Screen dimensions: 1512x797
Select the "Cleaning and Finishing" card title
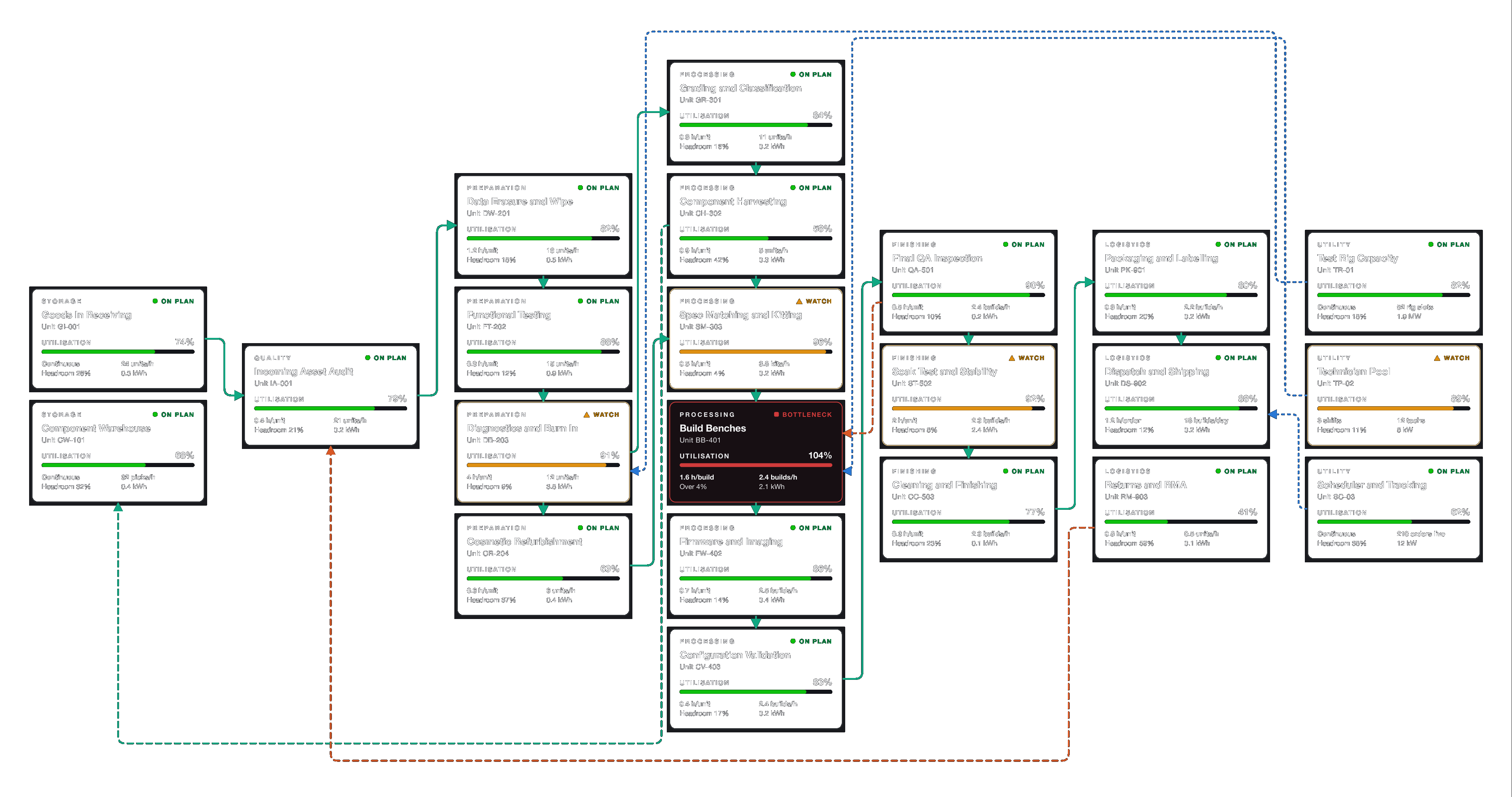point(944,485)
